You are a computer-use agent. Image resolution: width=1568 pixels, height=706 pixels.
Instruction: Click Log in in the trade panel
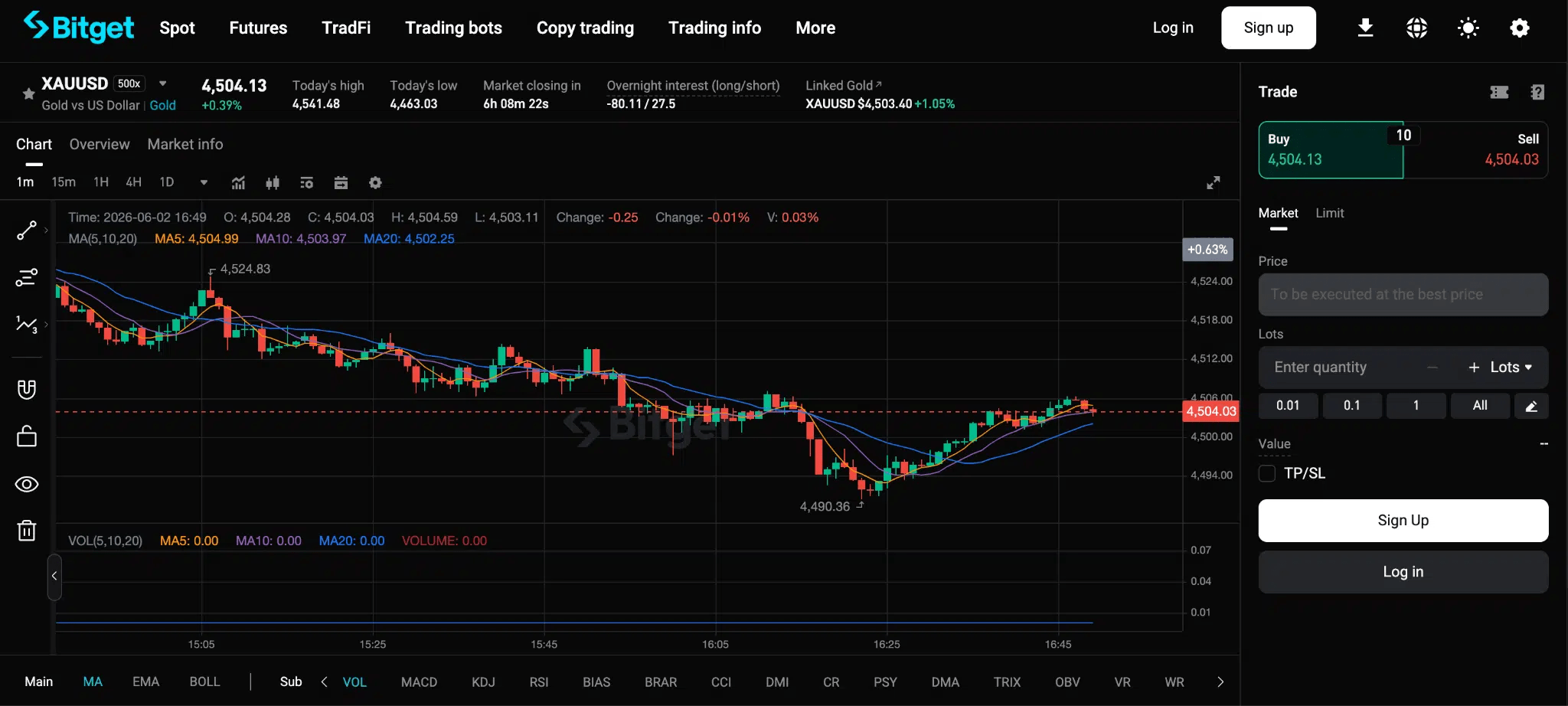click(1403, 572)
